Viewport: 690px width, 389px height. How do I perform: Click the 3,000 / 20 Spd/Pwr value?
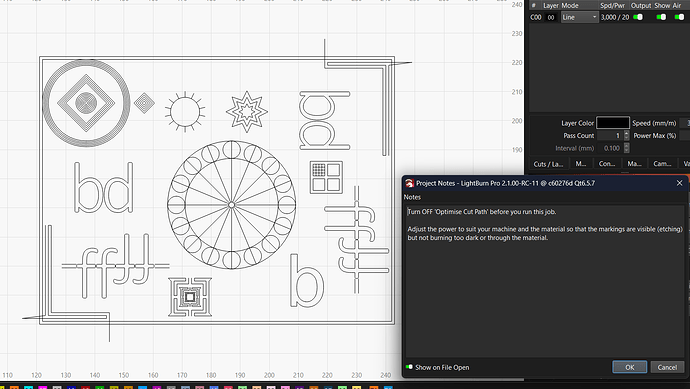(615, 17)
